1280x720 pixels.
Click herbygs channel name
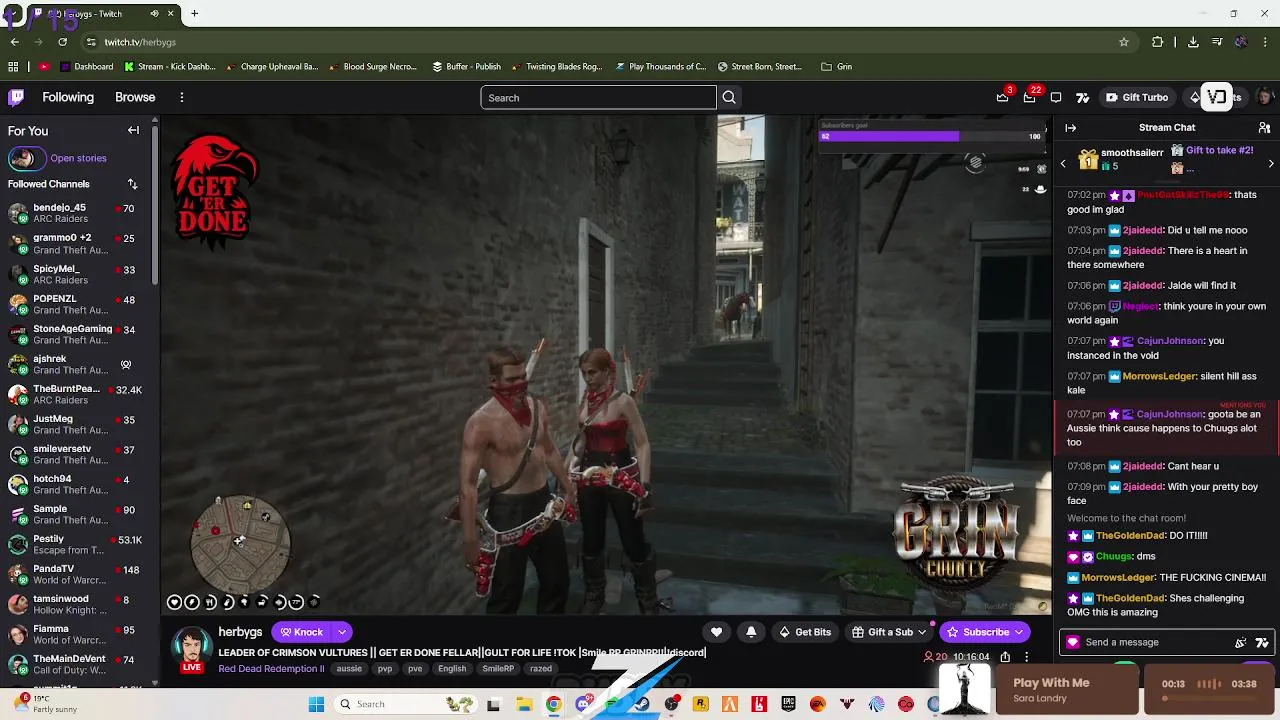[240, 632]
